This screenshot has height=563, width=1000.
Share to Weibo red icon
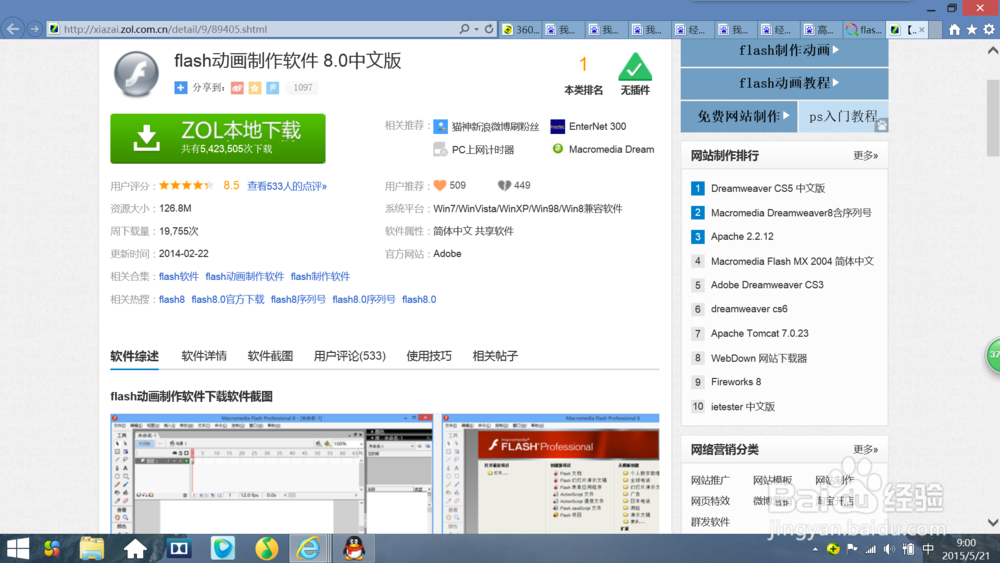pyautogui.click(x=237, y=87)
